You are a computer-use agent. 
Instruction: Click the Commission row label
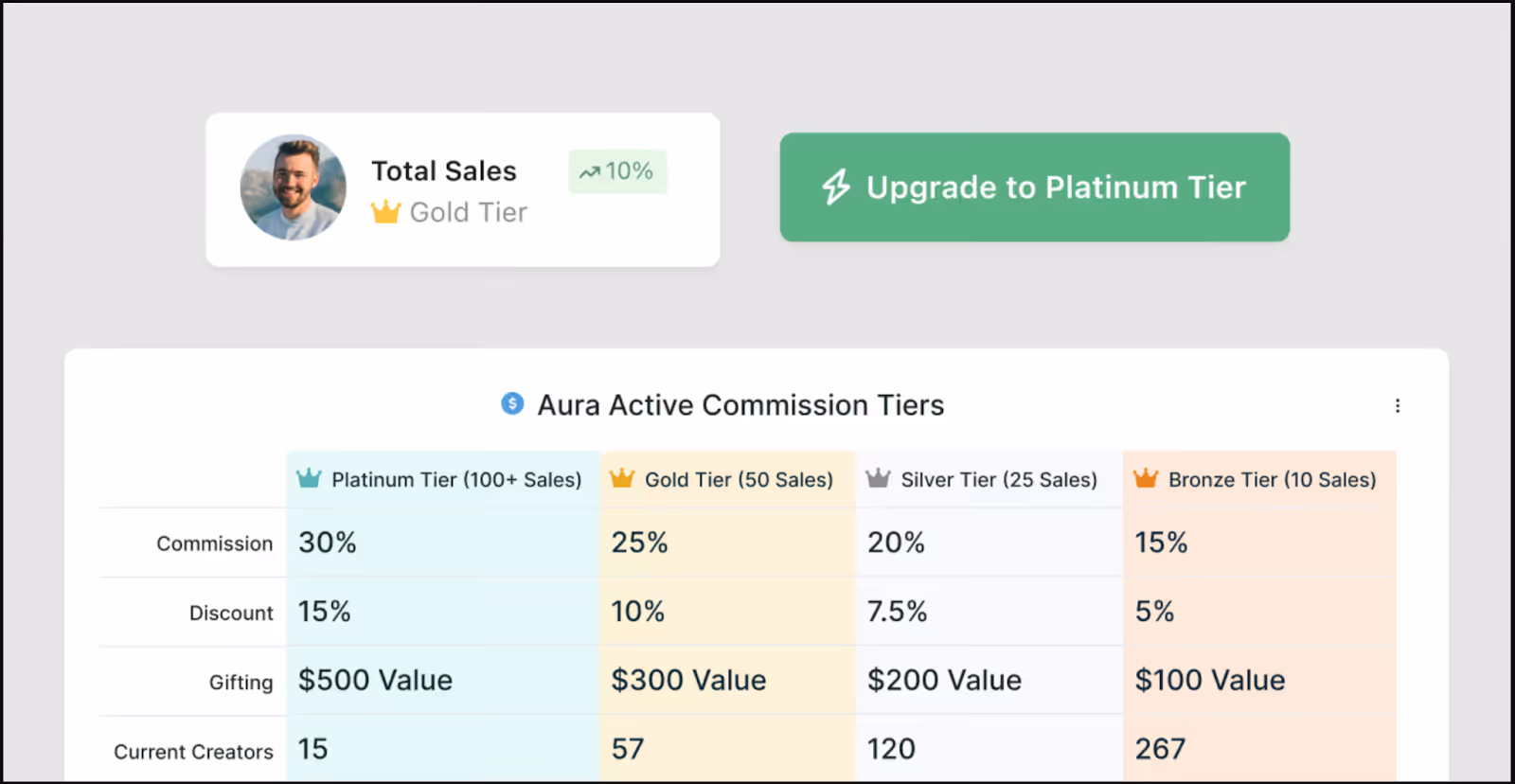(x=214, y=543)
